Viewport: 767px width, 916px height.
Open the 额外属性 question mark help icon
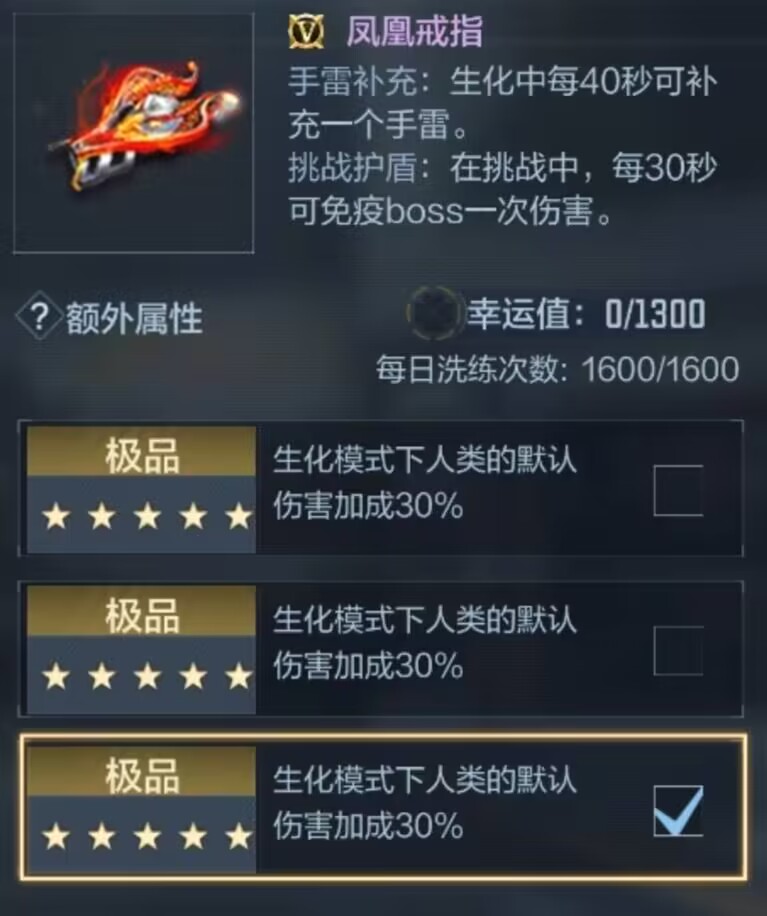click(x=39, y=317)
